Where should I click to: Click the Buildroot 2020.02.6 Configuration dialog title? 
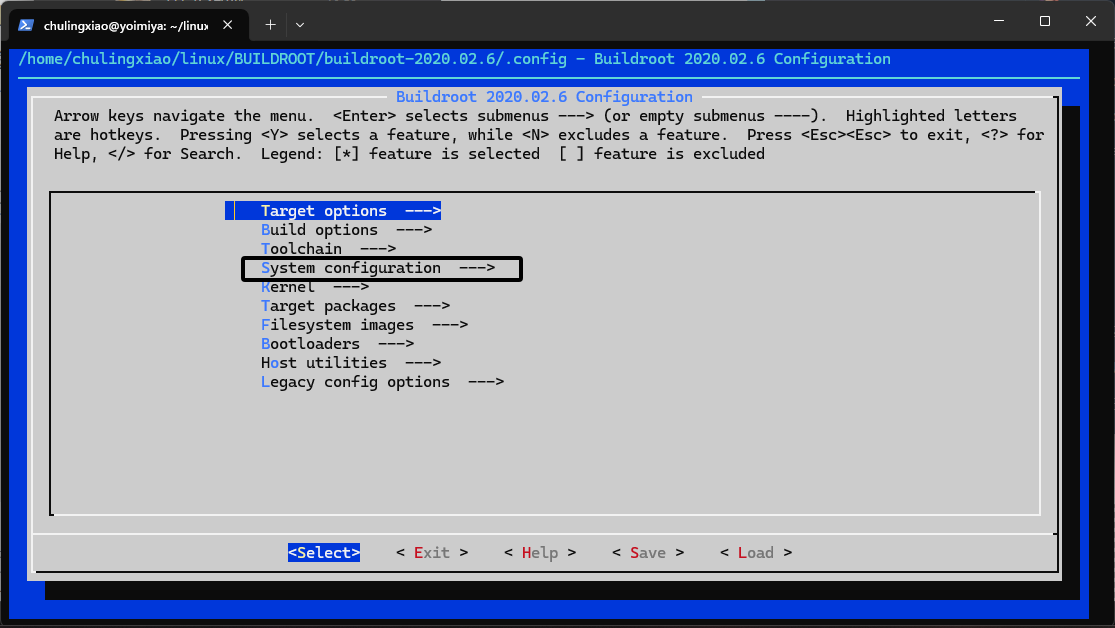point(544,97)
